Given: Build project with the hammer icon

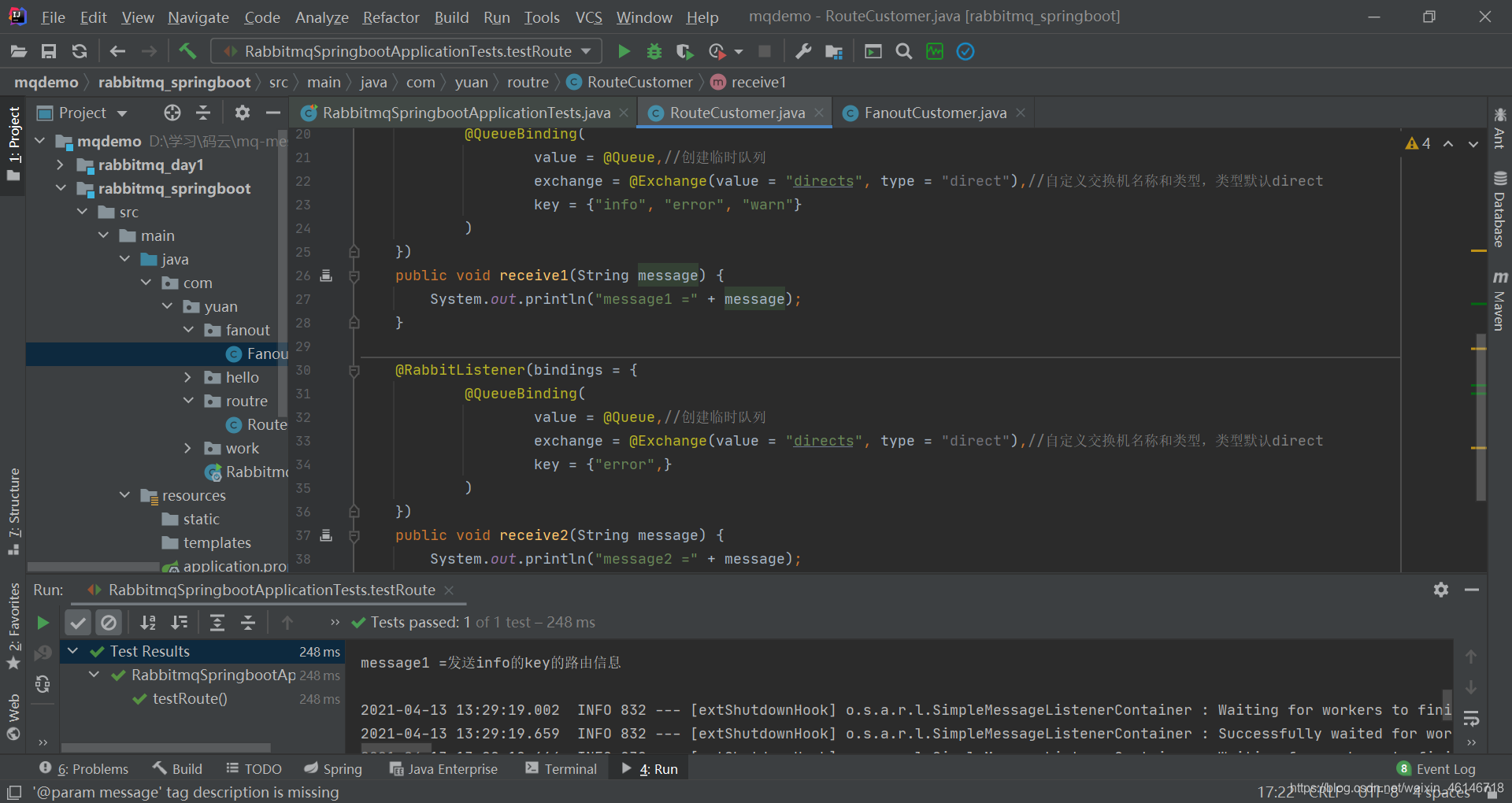Looking at the screenshot, I should [x=187, y=51].
